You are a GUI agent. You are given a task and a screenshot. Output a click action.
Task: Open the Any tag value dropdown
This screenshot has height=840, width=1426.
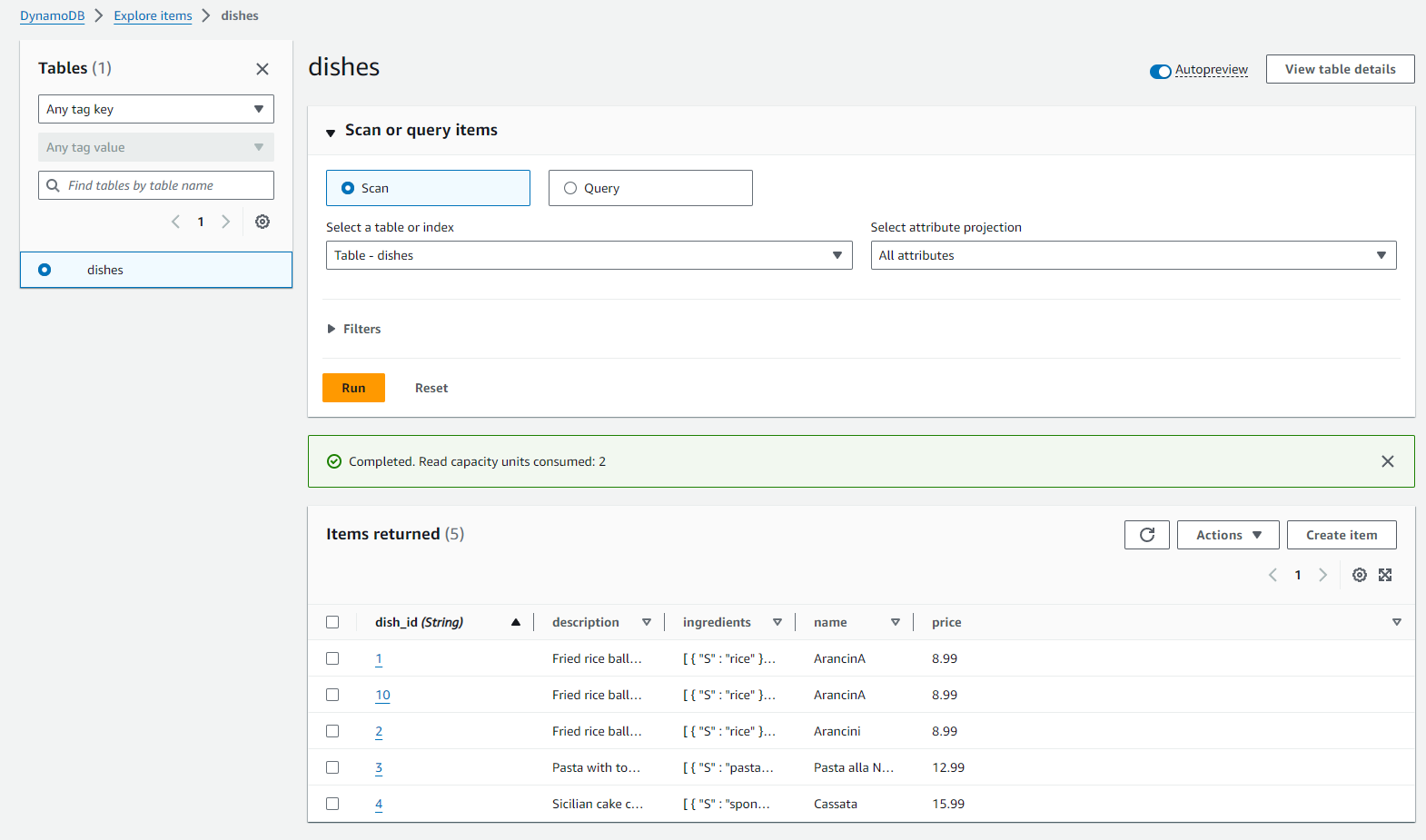pos(156,147)
